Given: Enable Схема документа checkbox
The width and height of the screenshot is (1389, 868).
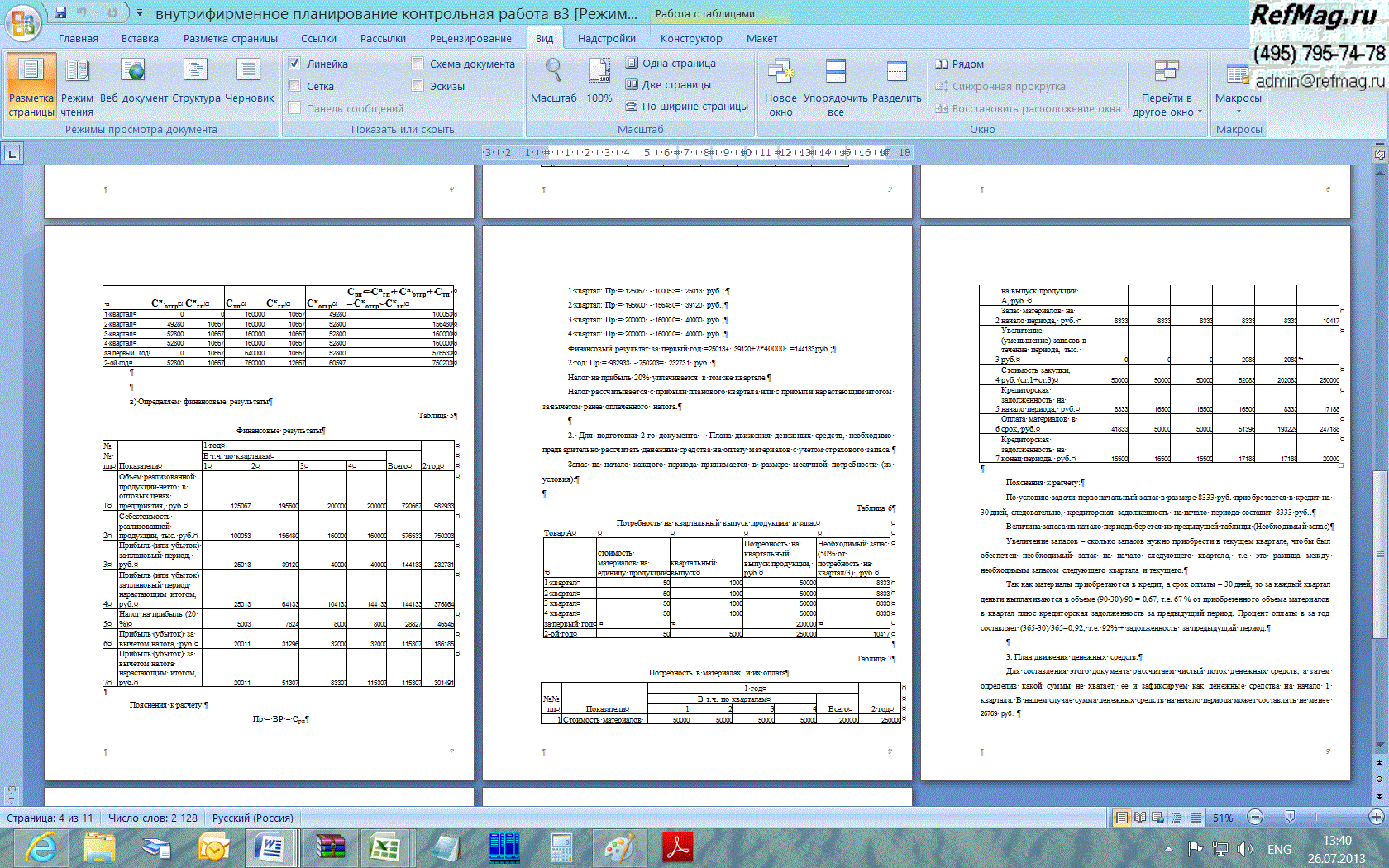Looking at the screenshot, I should 418,64.
